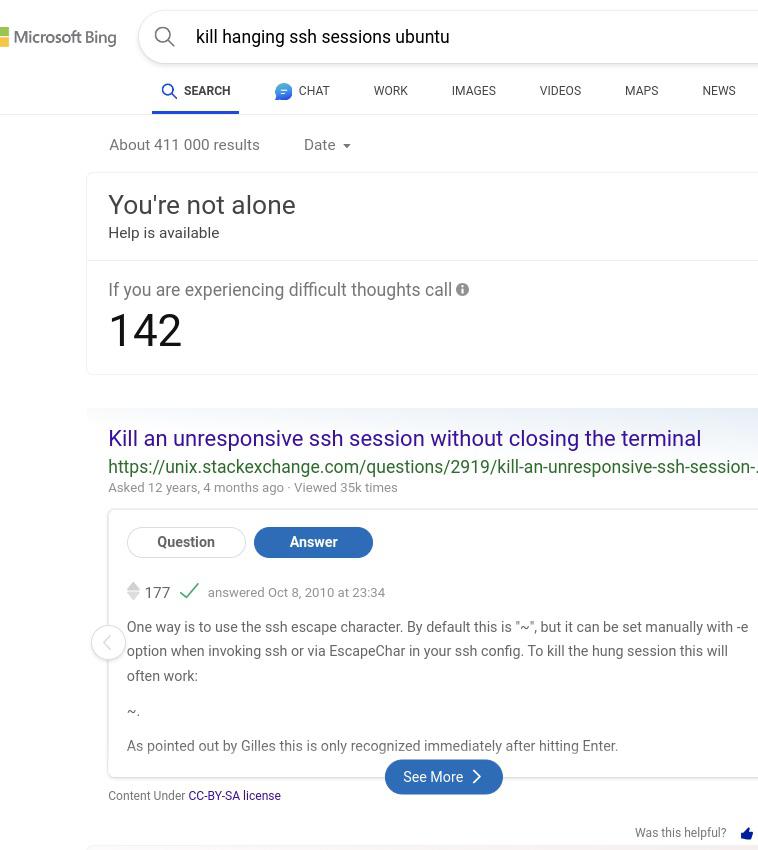Screen dimensions: 758x850
Task: Open the Chat tab
Action: coord(302,91)
